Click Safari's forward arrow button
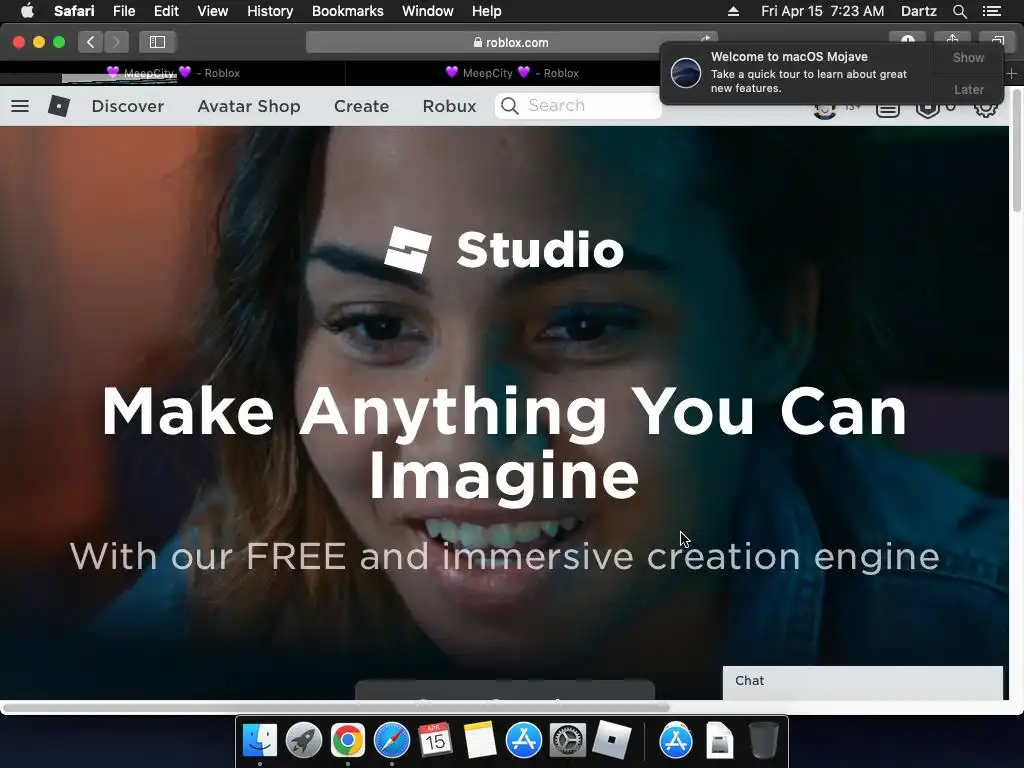Image resolution: width=1024 pixels, height=768 pixels. pos(116,42)
